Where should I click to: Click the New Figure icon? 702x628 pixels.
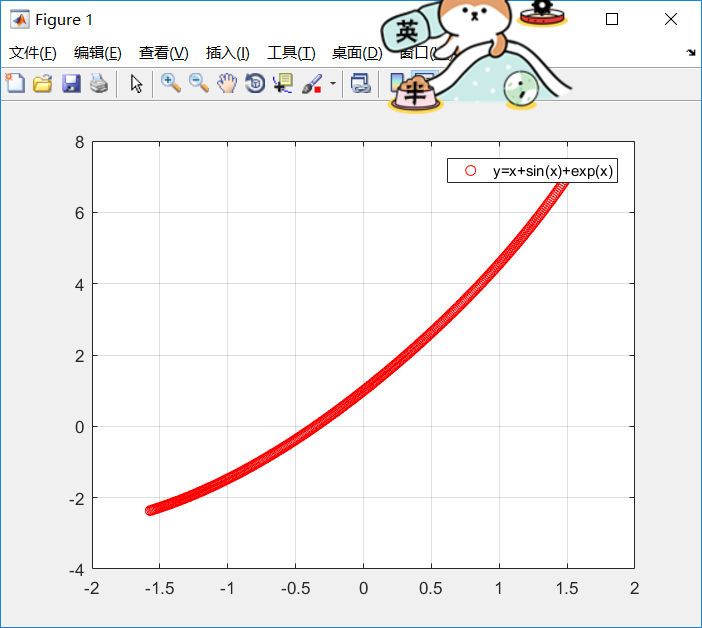[15, 84]
